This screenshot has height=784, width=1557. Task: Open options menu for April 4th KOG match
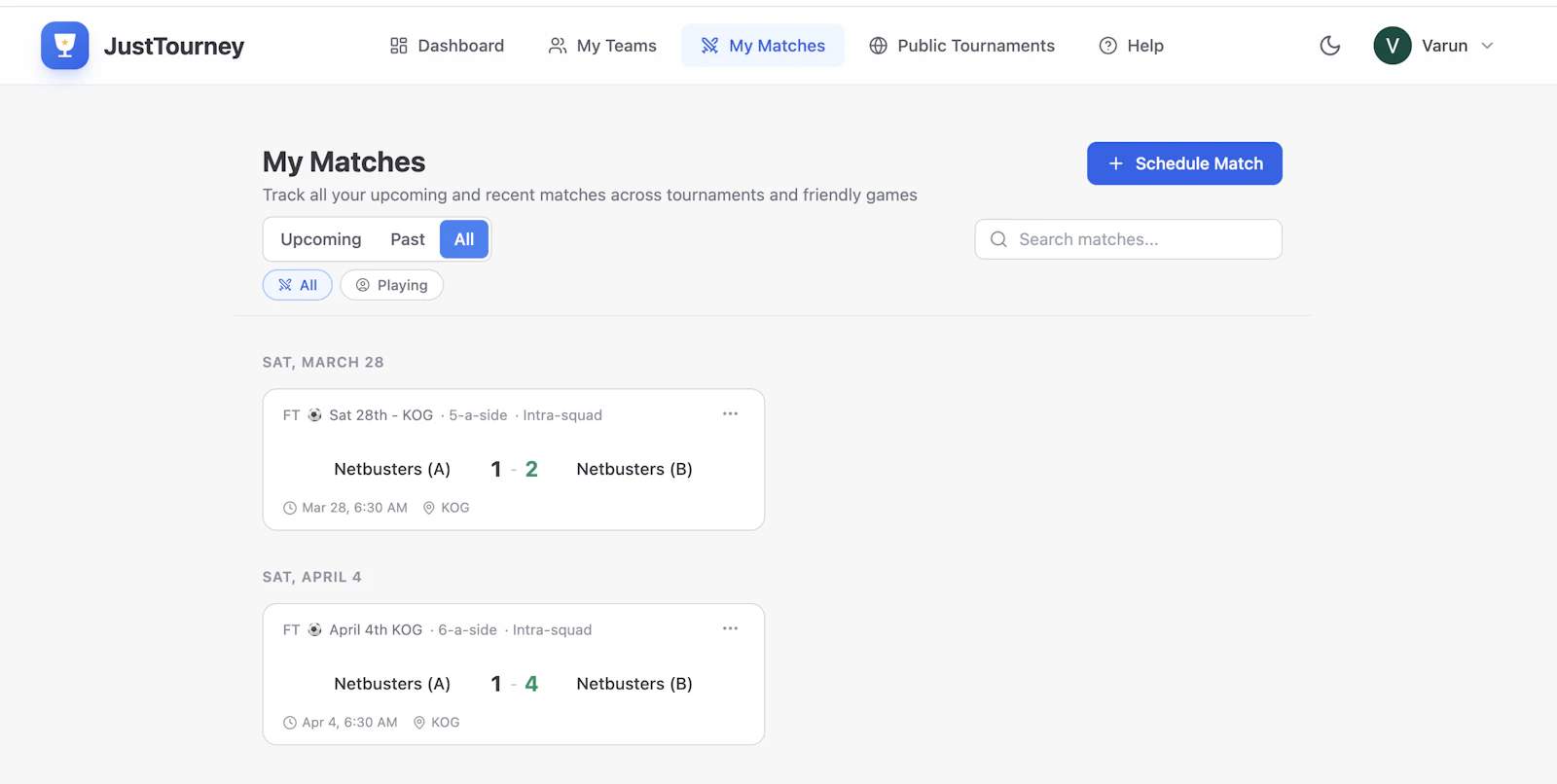pos(730,629)
